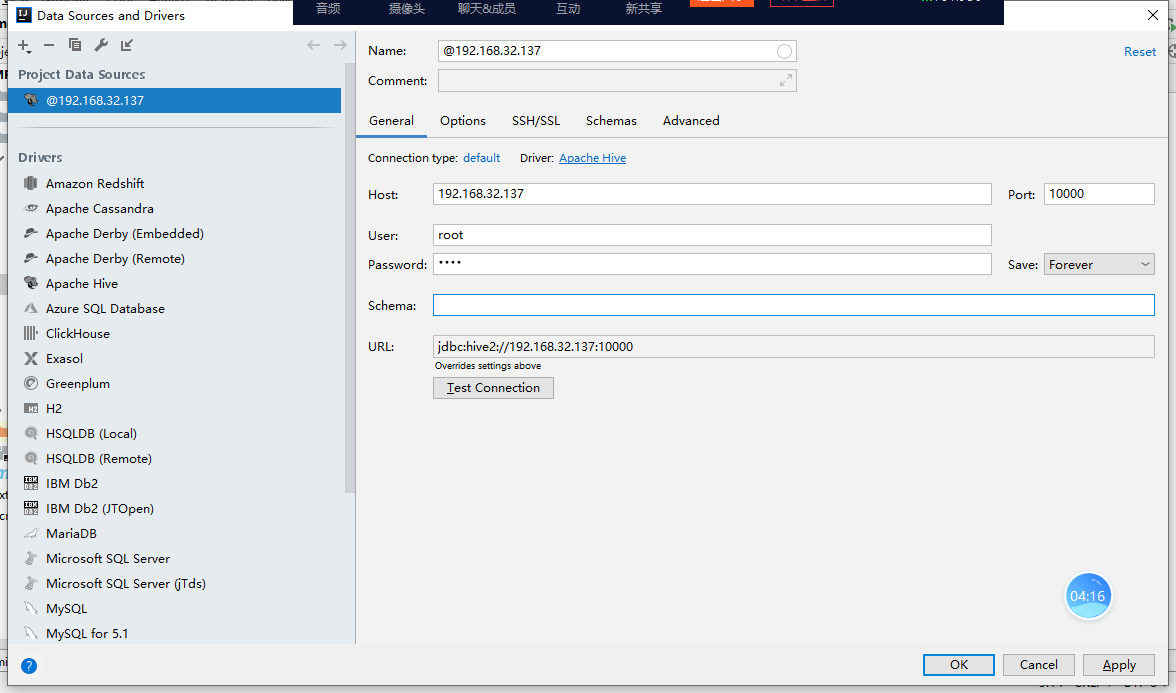Open the Apache Hive driver link
This screenshot has width=1176, height=693.
[x=592, y=158]
